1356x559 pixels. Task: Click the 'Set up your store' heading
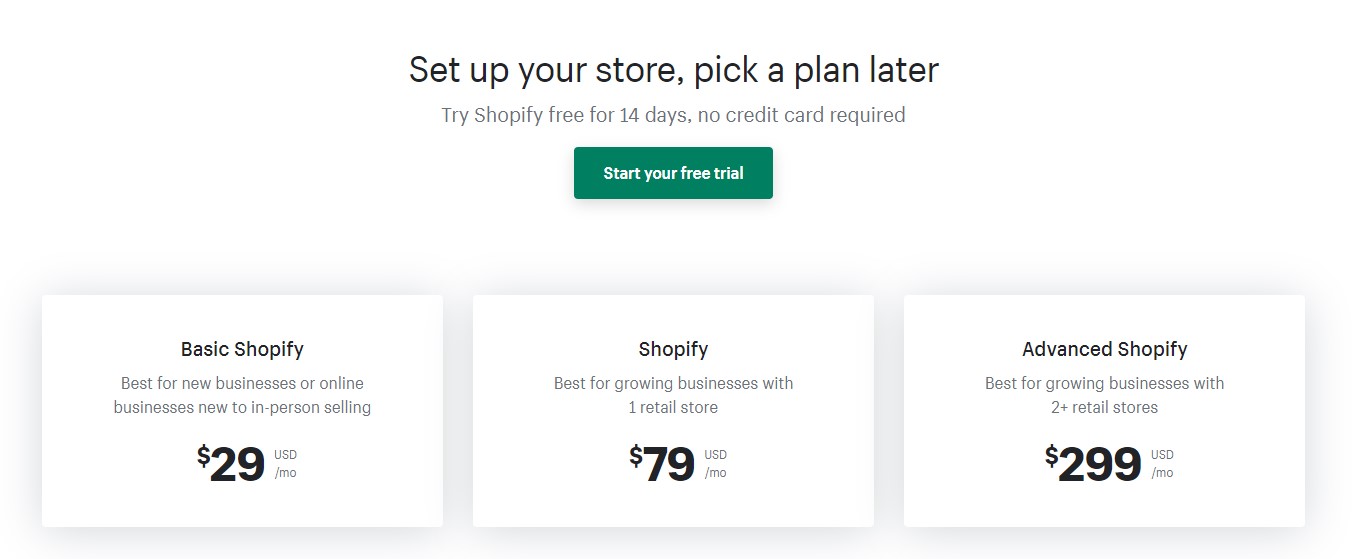pos(673,70)
